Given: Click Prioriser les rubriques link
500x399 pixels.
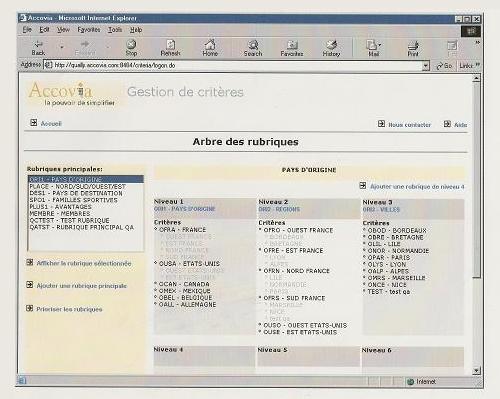Looking at the screenshot, I should tap(69, 309).
